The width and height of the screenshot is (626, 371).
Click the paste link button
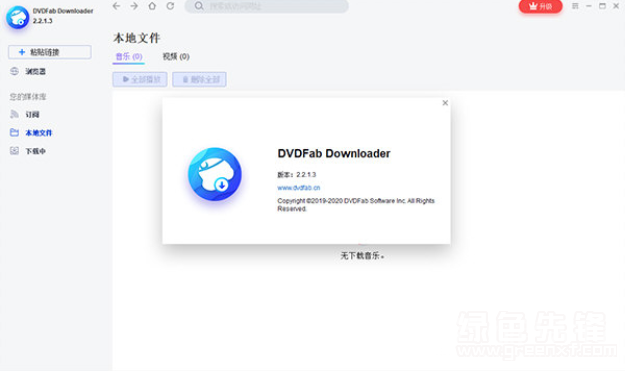click(x=50, y=52)
